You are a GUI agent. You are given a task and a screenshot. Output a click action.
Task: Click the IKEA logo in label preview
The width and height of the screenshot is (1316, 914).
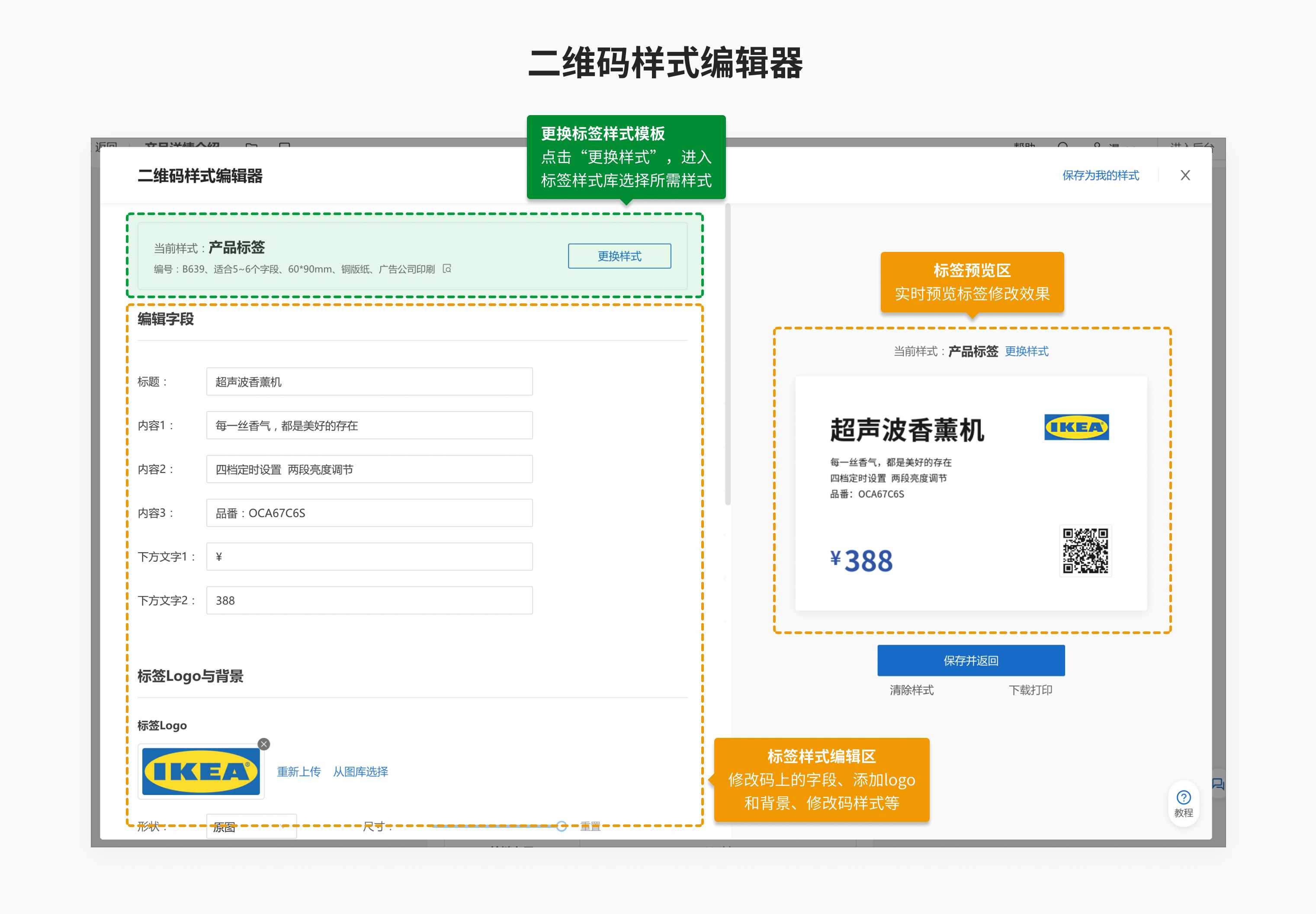point(1076,427)
